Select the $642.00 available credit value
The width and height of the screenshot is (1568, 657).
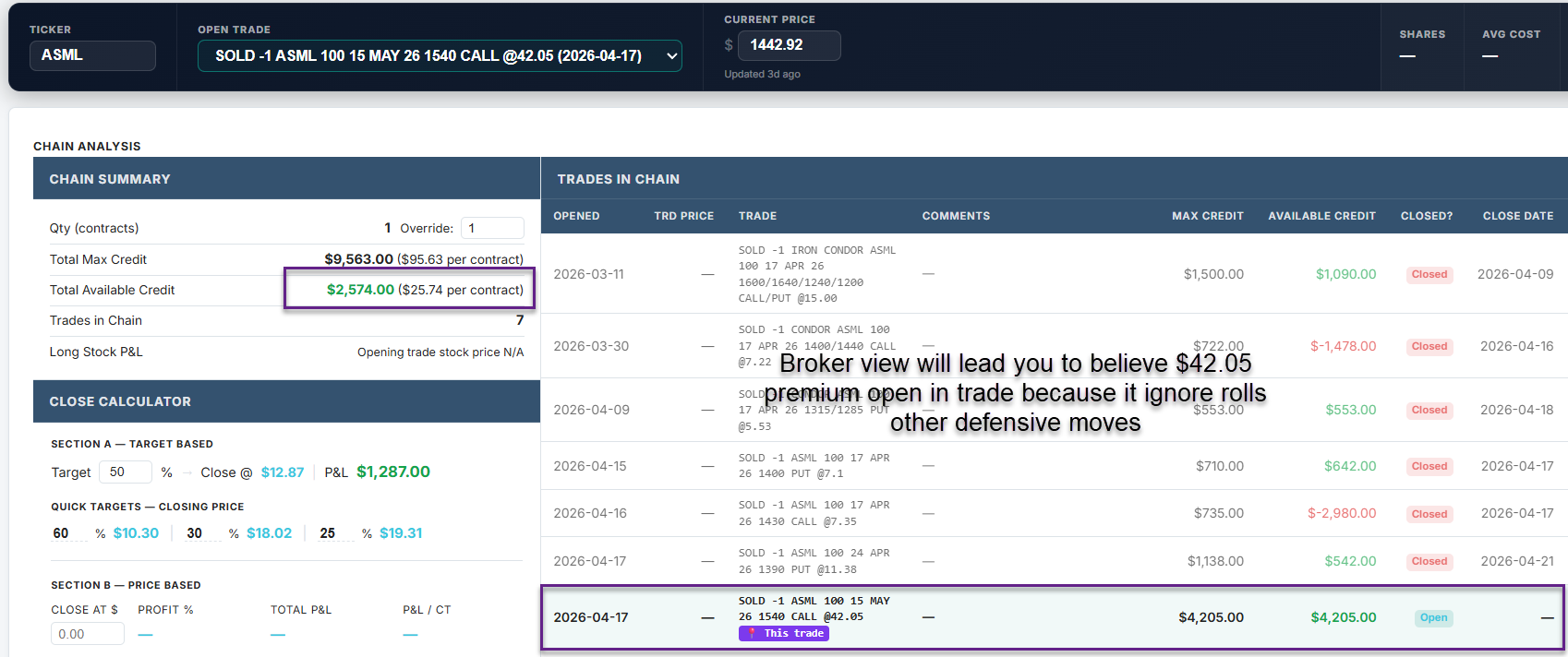coord(1350,466)
